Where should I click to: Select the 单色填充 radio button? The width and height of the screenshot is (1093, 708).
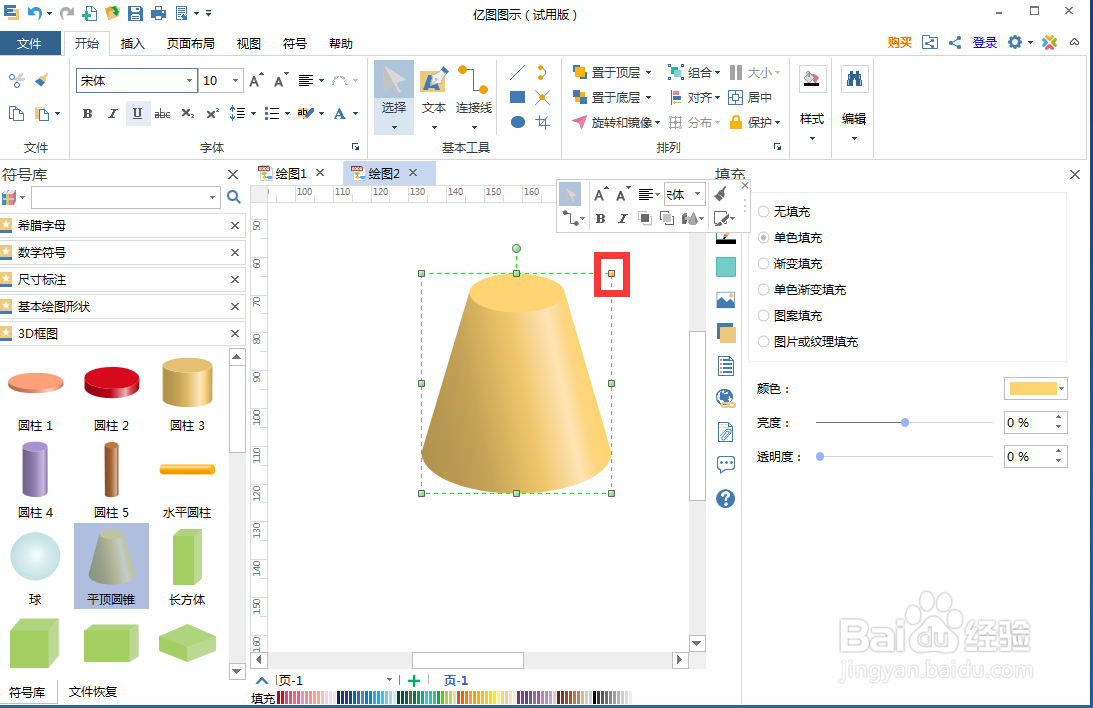pyautogui.click(x=763, y=236)
